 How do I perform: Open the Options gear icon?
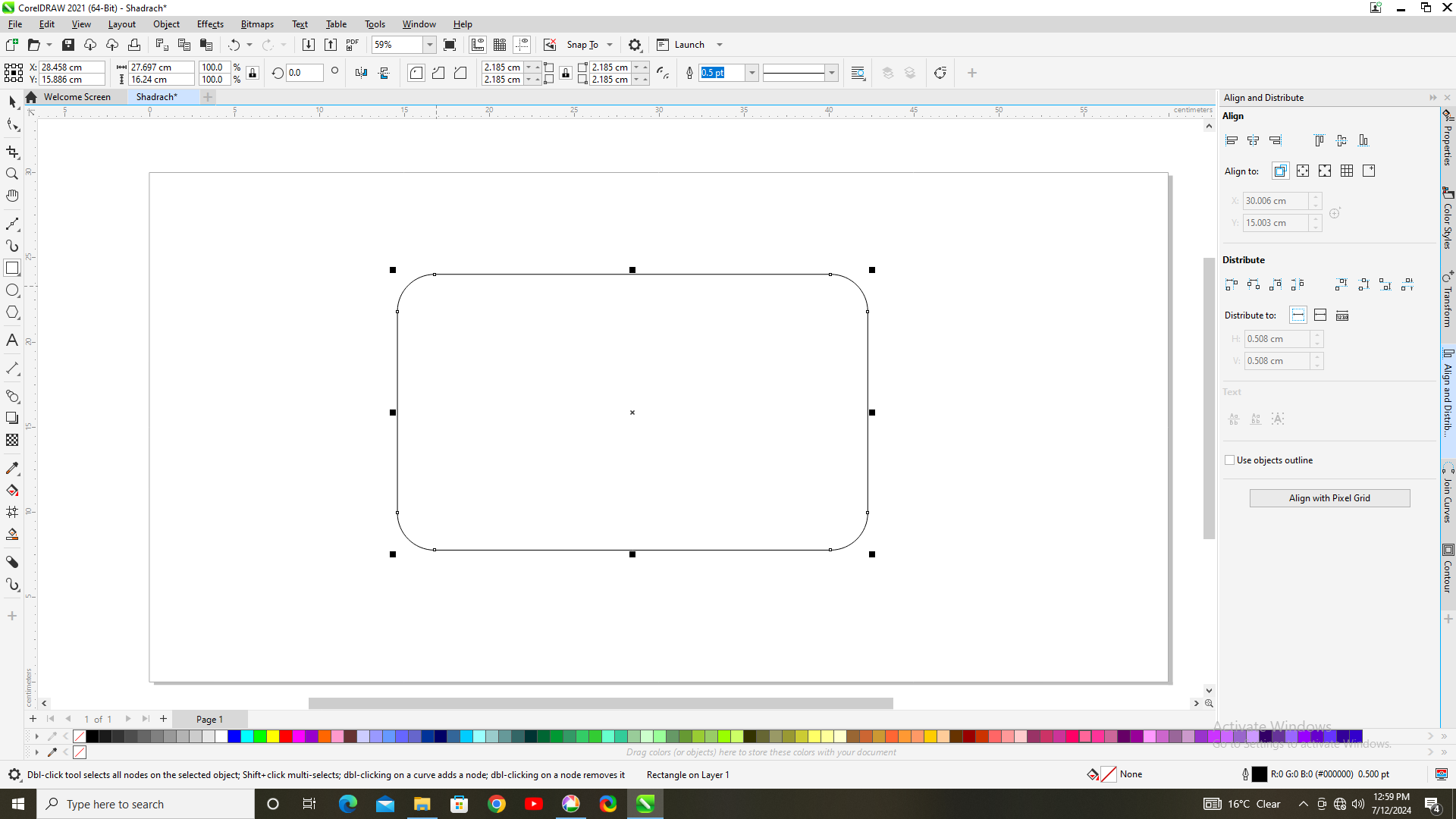coord(635,45)
